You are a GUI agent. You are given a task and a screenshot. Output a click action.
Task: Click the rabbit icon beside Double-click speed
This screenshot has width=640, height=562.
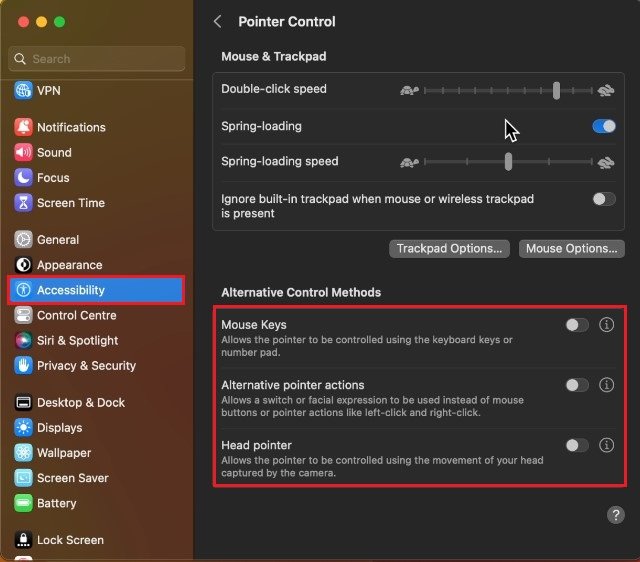(x=606, y=90)
